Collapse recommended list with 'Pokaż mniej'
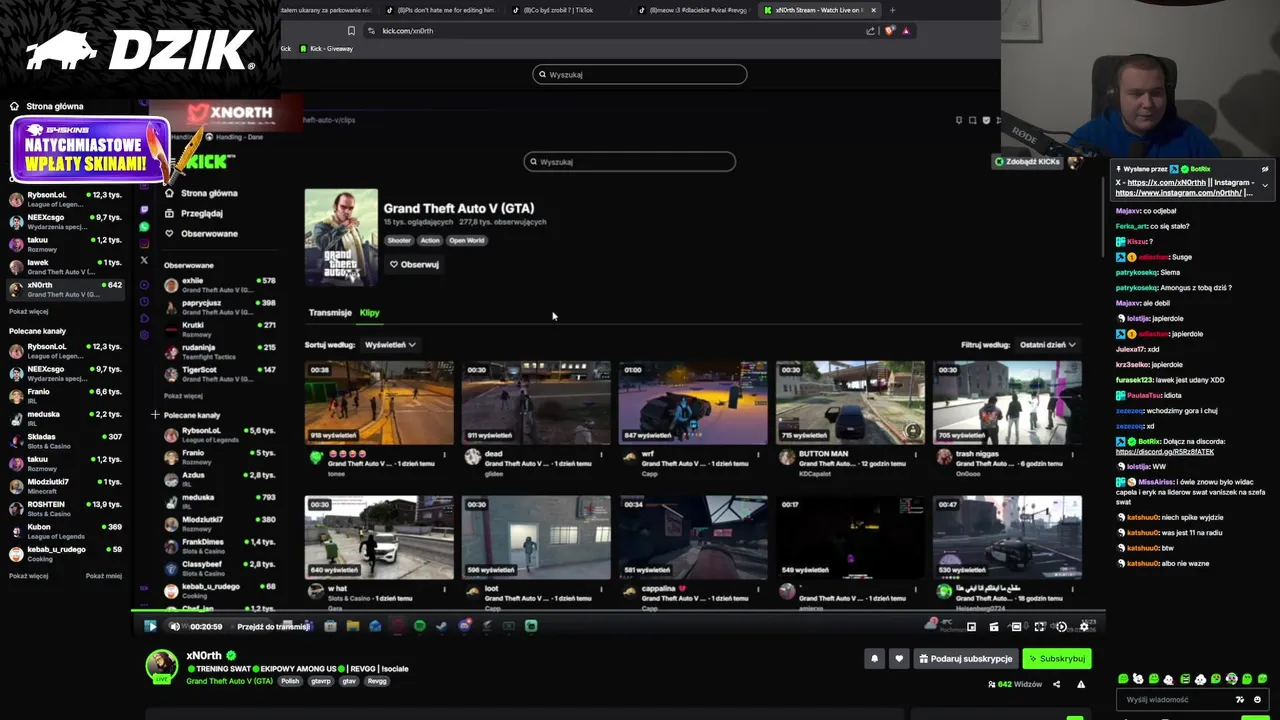Image resolution: width=1280 pixels, height=720 pixels. click(x=103, y=576)
